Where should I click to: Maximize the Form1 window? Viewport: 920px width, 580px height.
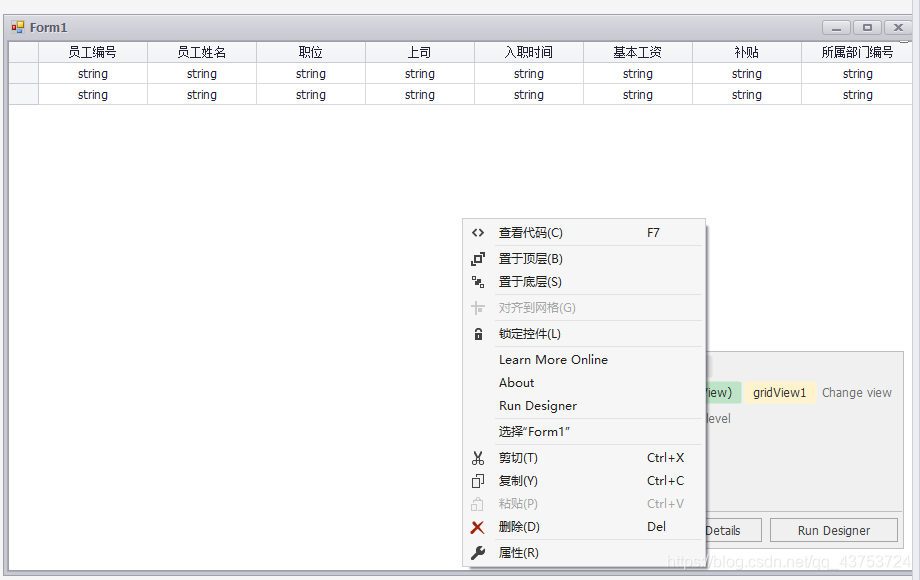867,28
